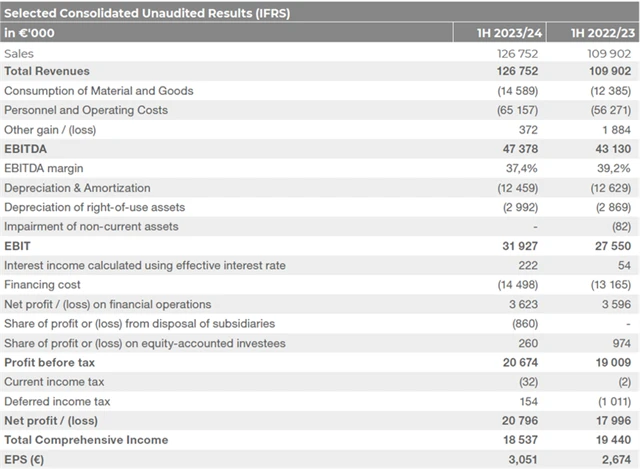This screenshot has height=469, width=640.
Task: Select the 'Impairment of non-current assets' label
Action: 91,226
